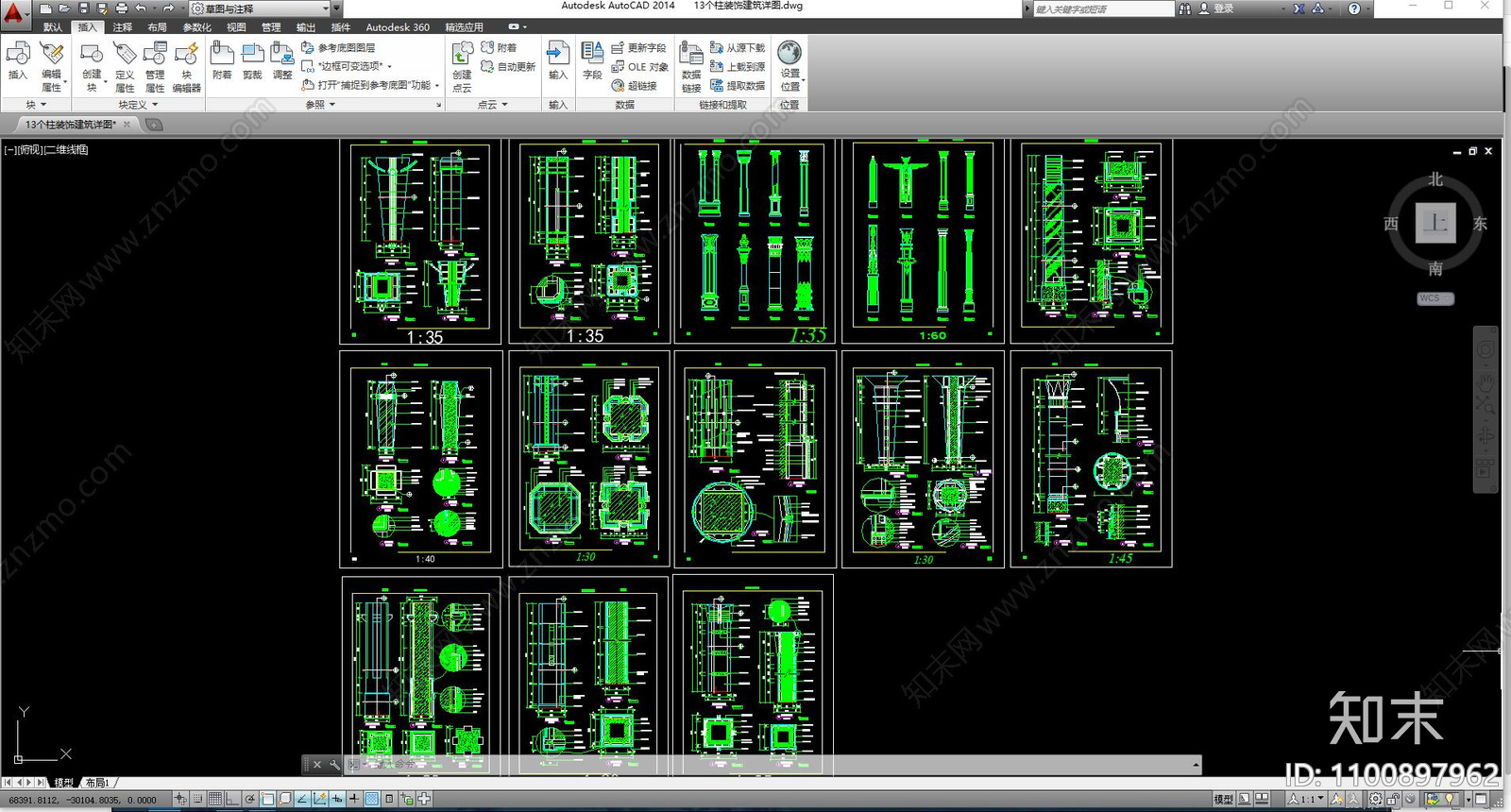Screen dimensions: 1511x812
Task: Click the 上 (Top) face of the ViewCube
Action: pos(1435,223)
